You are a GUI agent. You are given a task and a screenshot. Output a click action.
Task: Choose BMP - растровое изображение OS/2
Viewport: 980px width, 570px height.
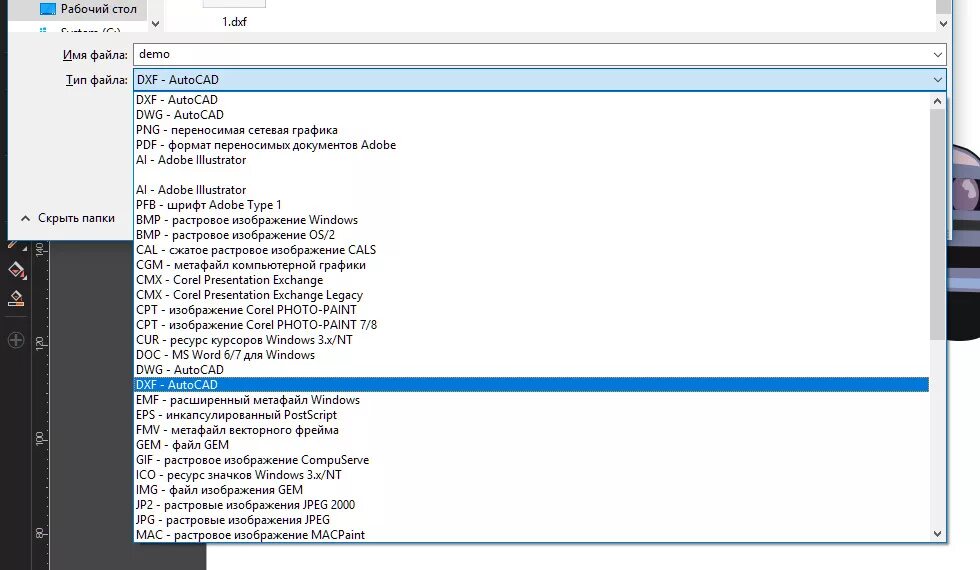[x=531, y=235]
